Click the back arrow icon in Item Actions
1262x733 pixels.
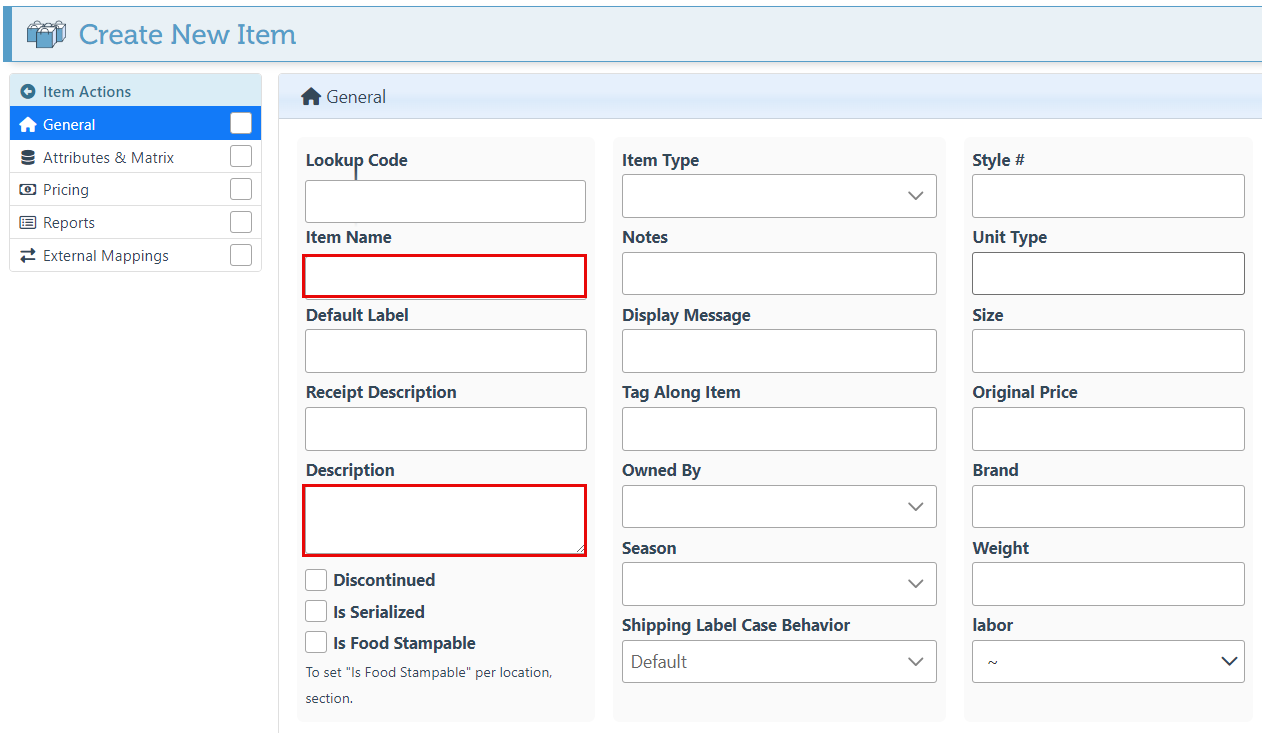point(28,92)
